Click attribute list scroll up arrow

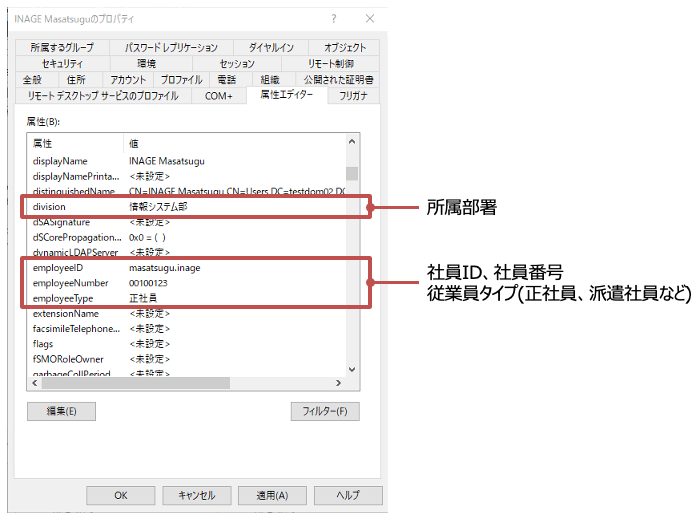tap(352, 141)
